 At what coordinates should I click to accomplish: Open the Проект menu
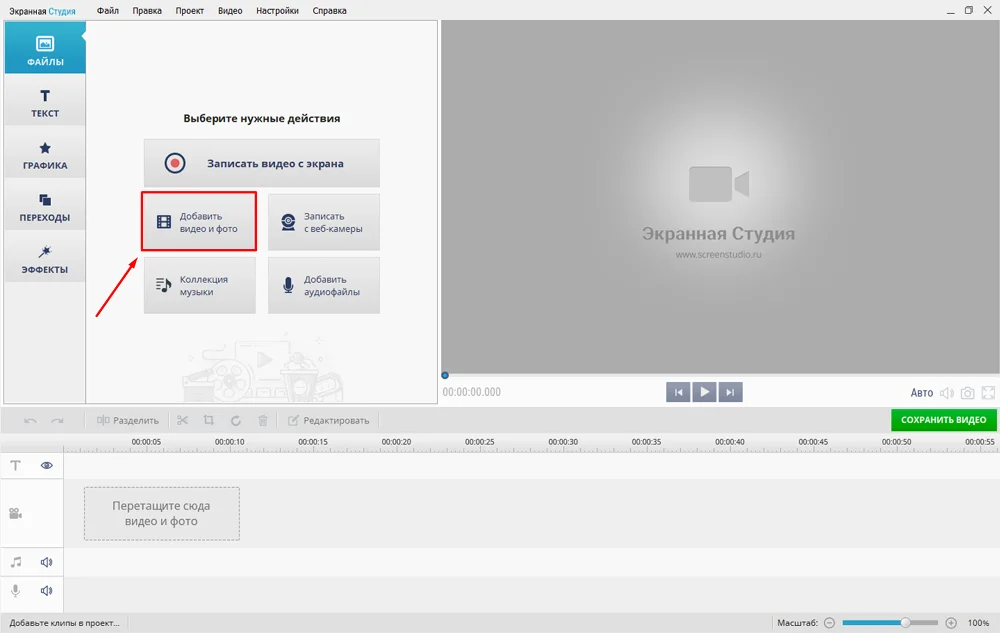pyautogui.click(x=189, y=11)
